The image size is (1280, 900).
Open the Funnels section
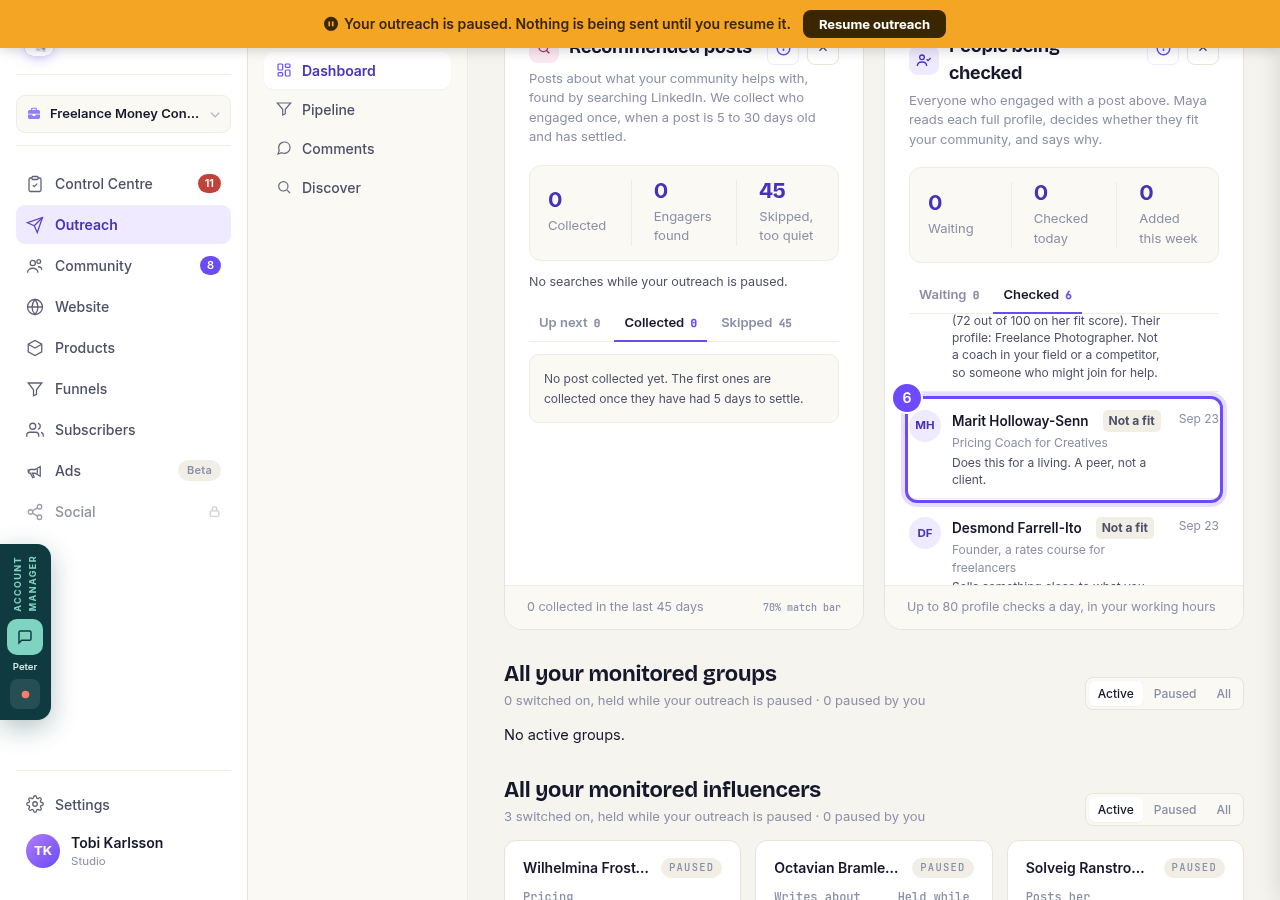tap(123, 389)
